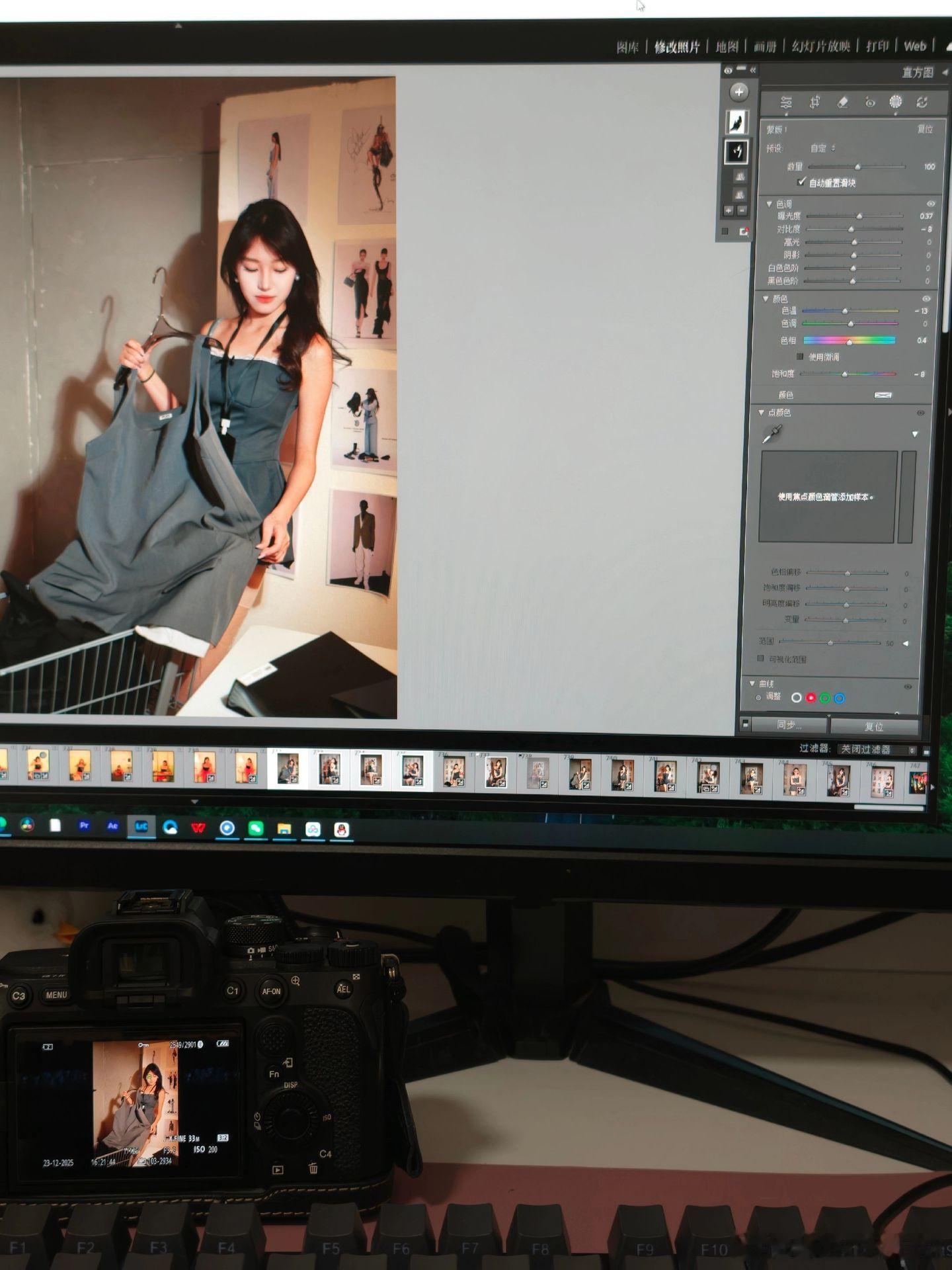The width and height of the screenshot is (952, 1270).
Task: Toggle 颜色 section eye visibility
Action: pos(926,299)
